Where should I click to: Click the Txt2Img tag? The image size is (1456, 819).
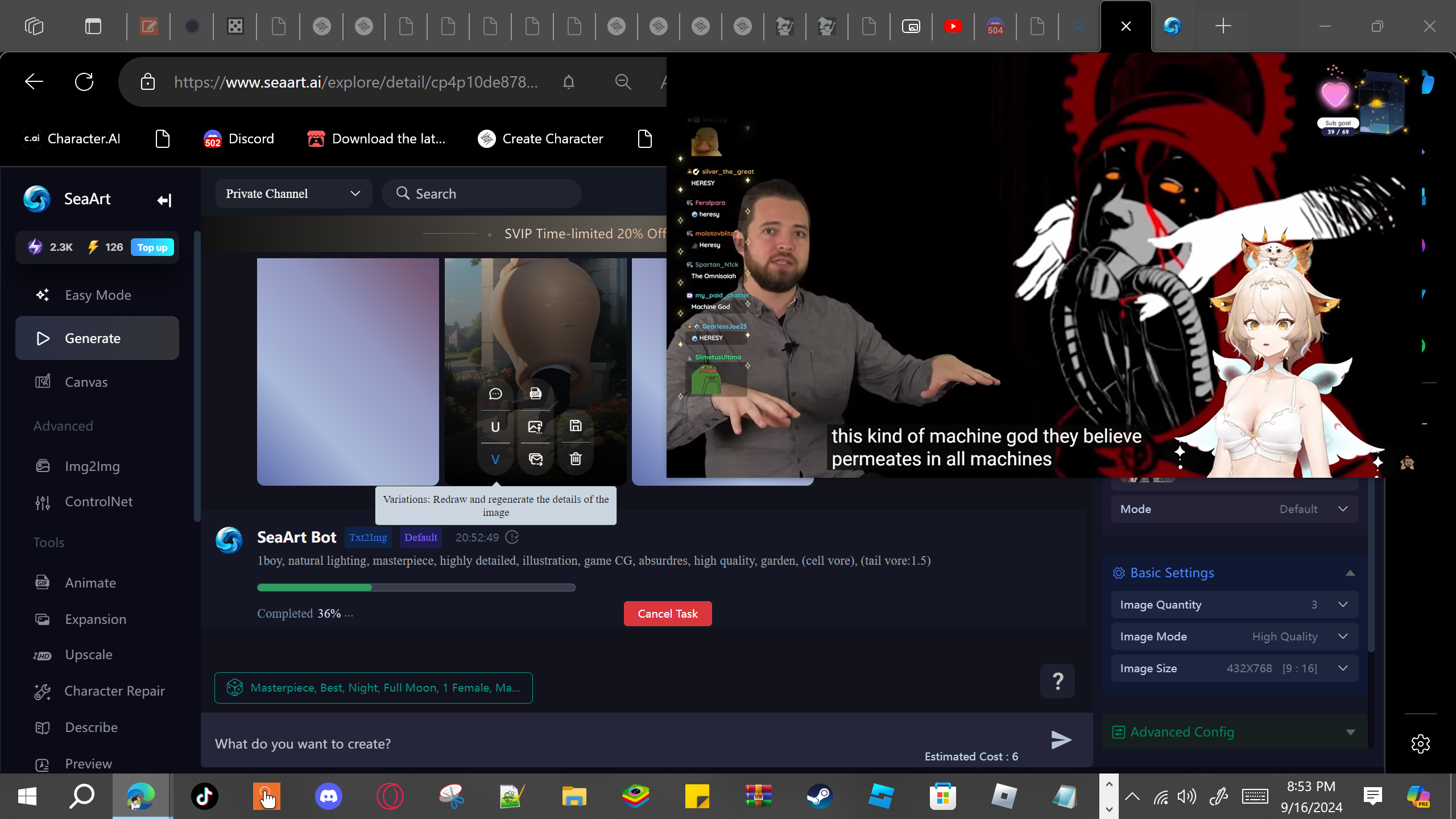coord(368,537)
